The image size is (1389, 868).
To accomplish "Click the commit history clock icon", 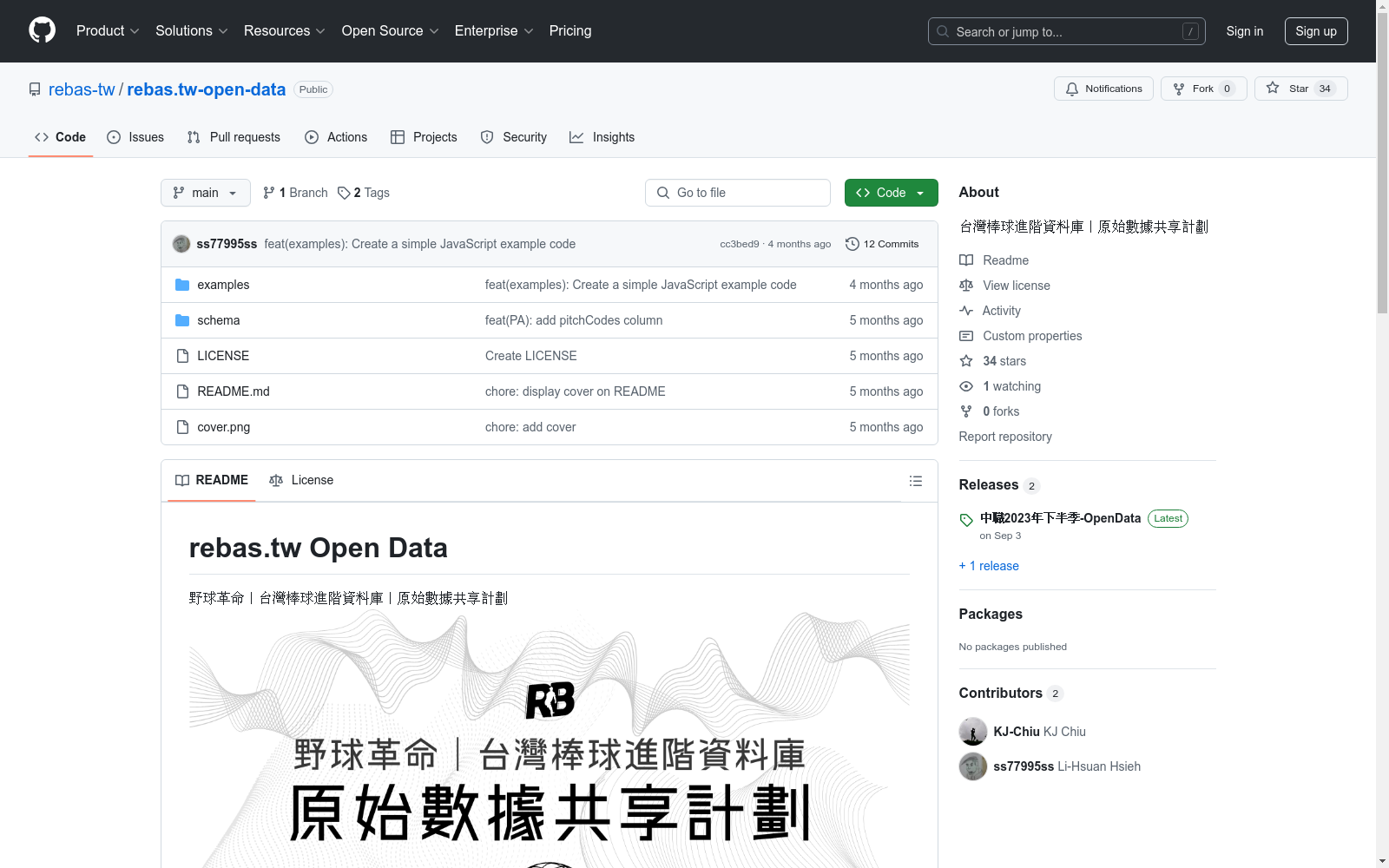I will 852,244.
